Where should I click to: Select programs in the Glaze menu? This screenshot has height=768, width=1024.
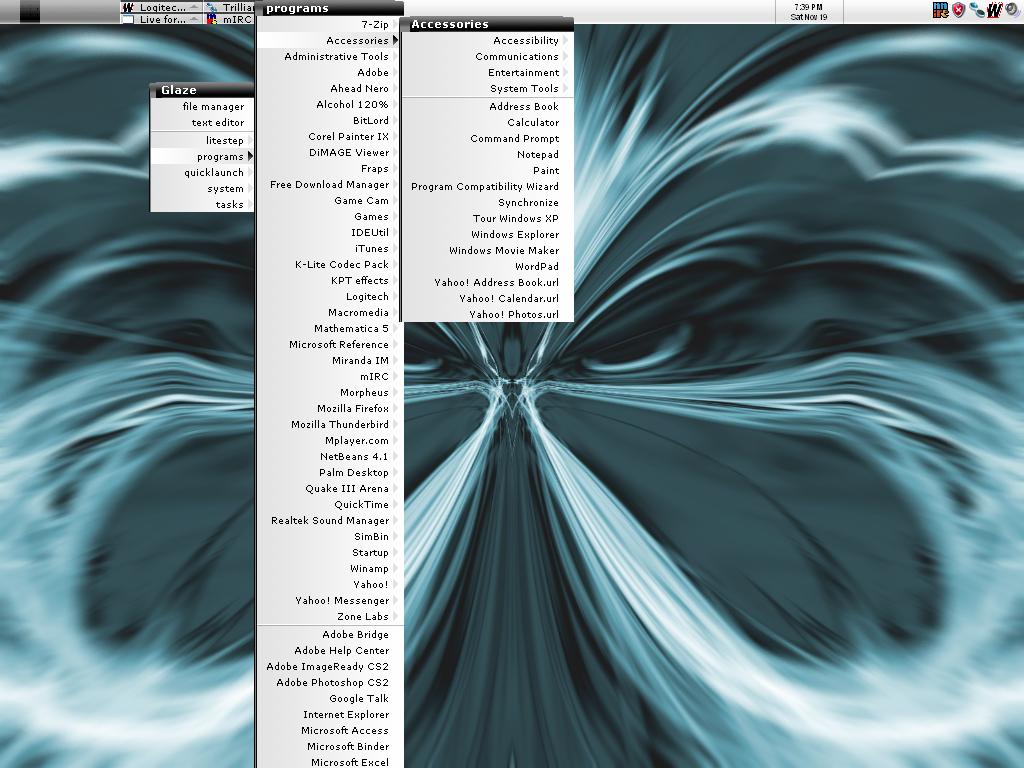pyautogui.click(x=202, y=157)
